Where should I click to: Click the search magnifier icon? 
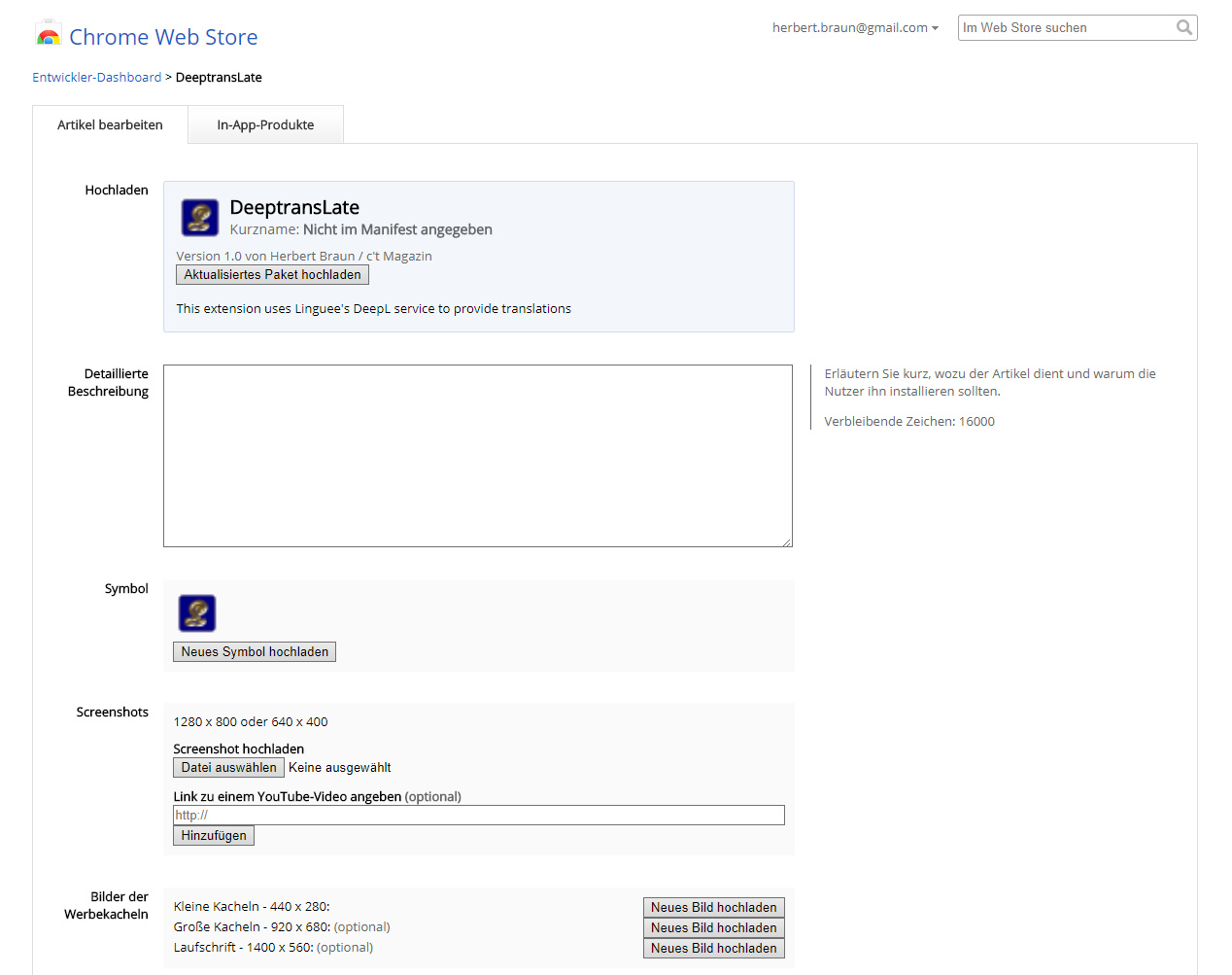pyautogui.click(x=1183, y=27)
